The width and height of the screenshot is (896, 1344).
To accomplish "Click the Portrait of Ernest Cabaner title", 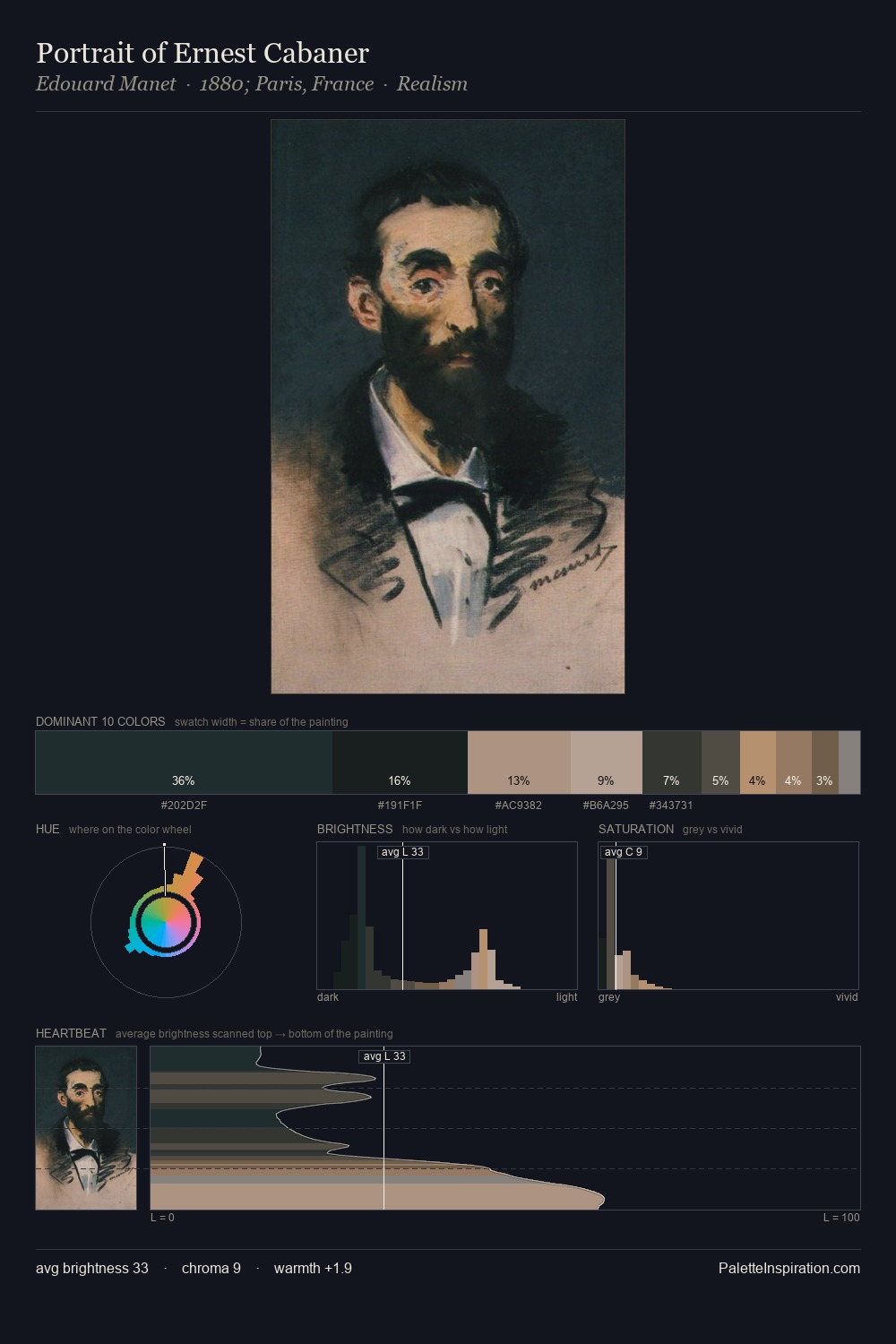I will click(x=202, y=53).
